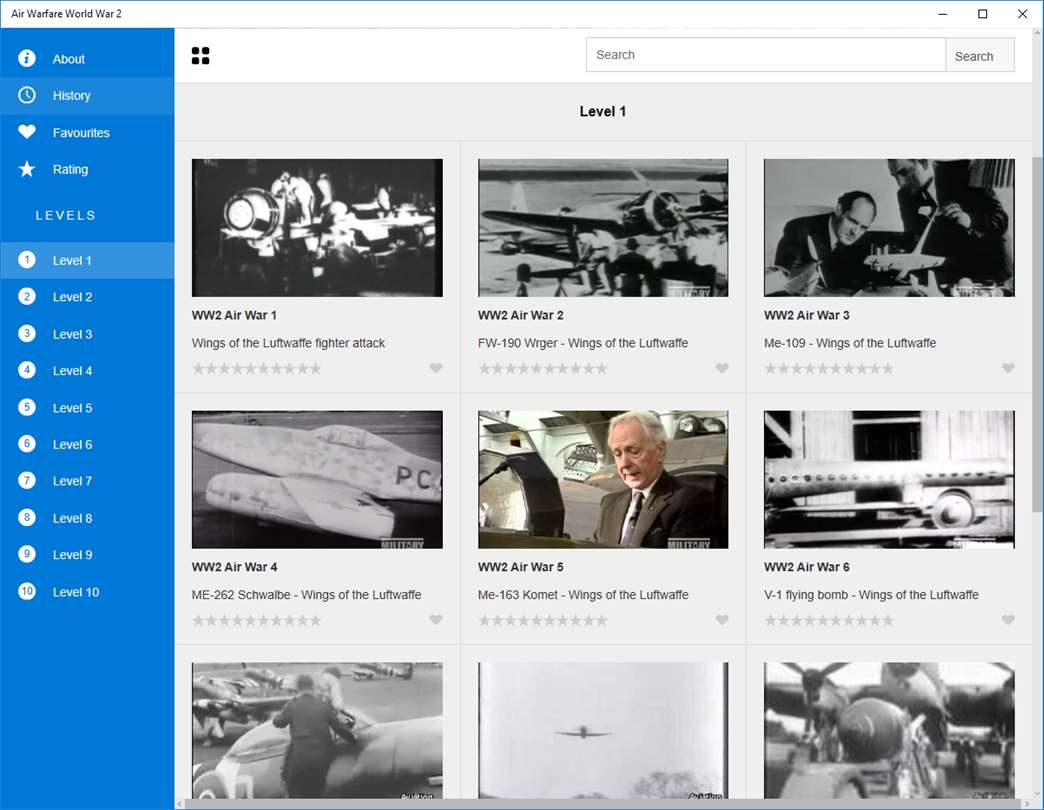This screenshot has height=810, width=1044.
Task: Favourite WW2 Air War 5 with heart
Action: tap(722, 620)
